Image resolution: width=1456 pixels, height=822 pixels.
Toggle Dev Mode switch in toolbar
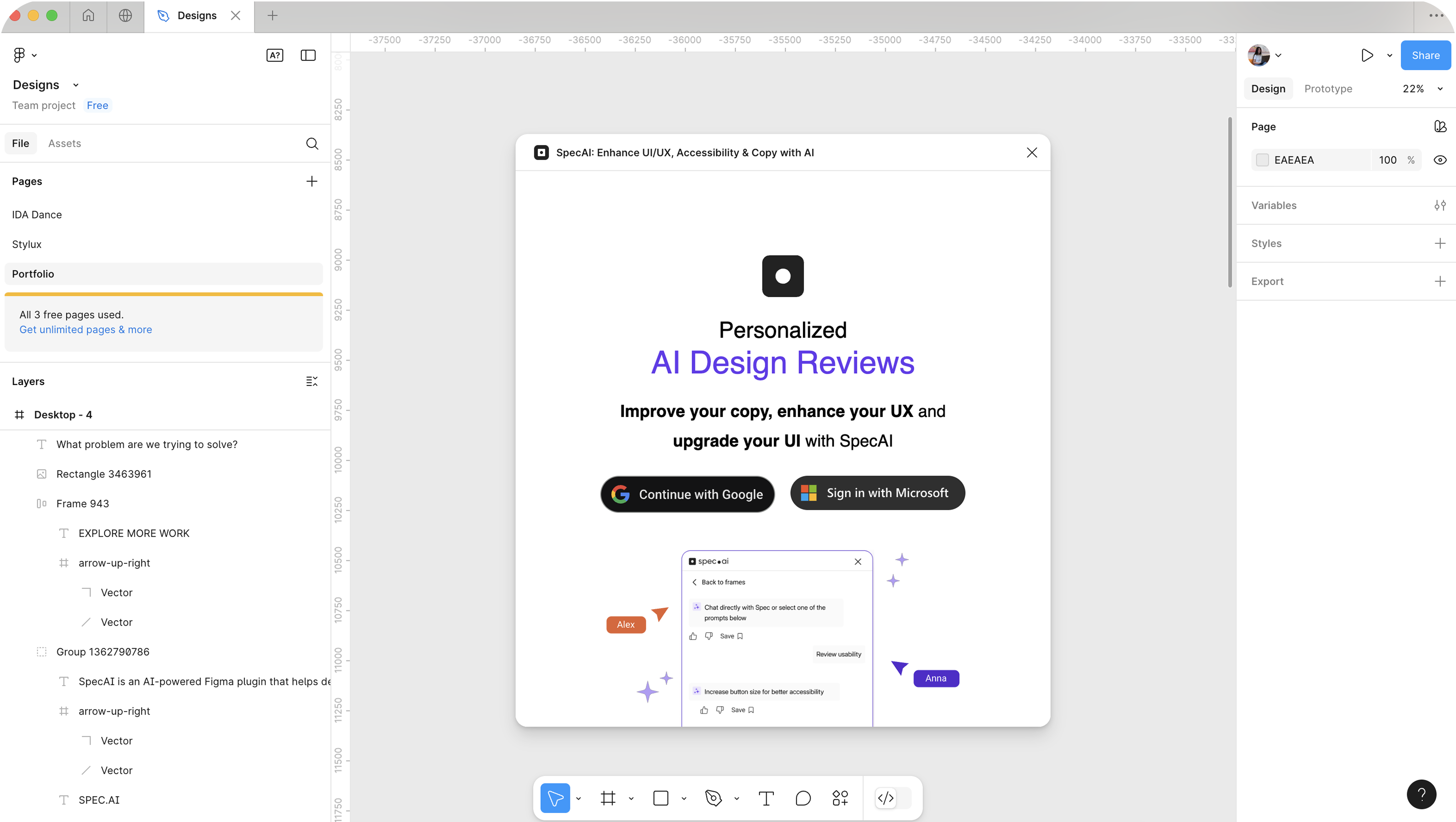pos(893,798)
